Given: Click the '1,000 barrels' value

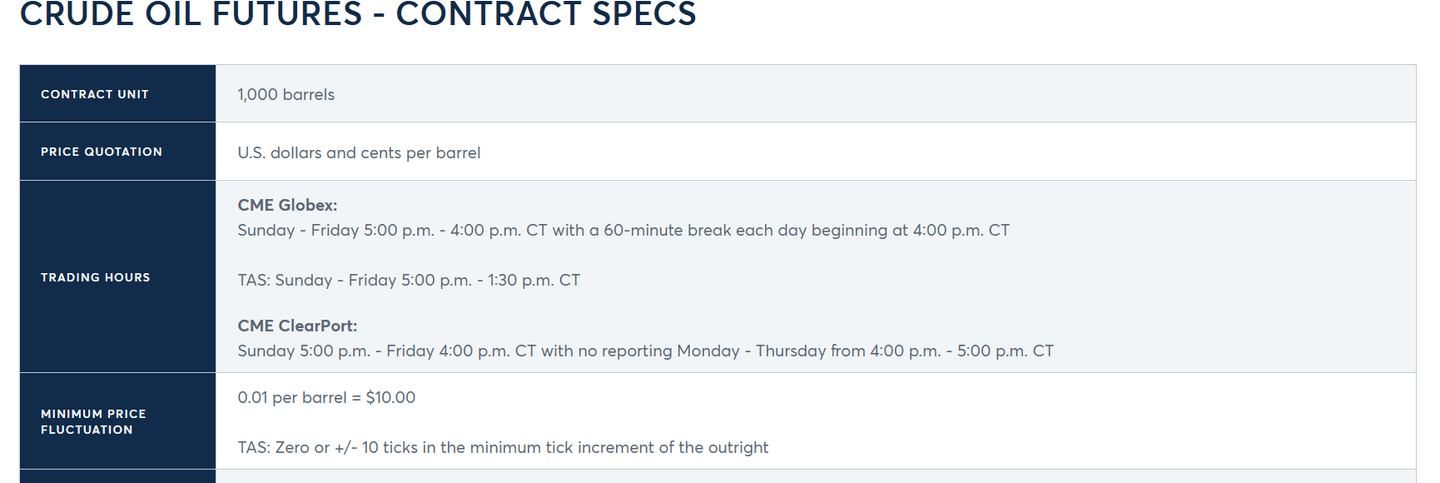Looking at the screenshot, I should pyautogui.click(x=286, y=94).
